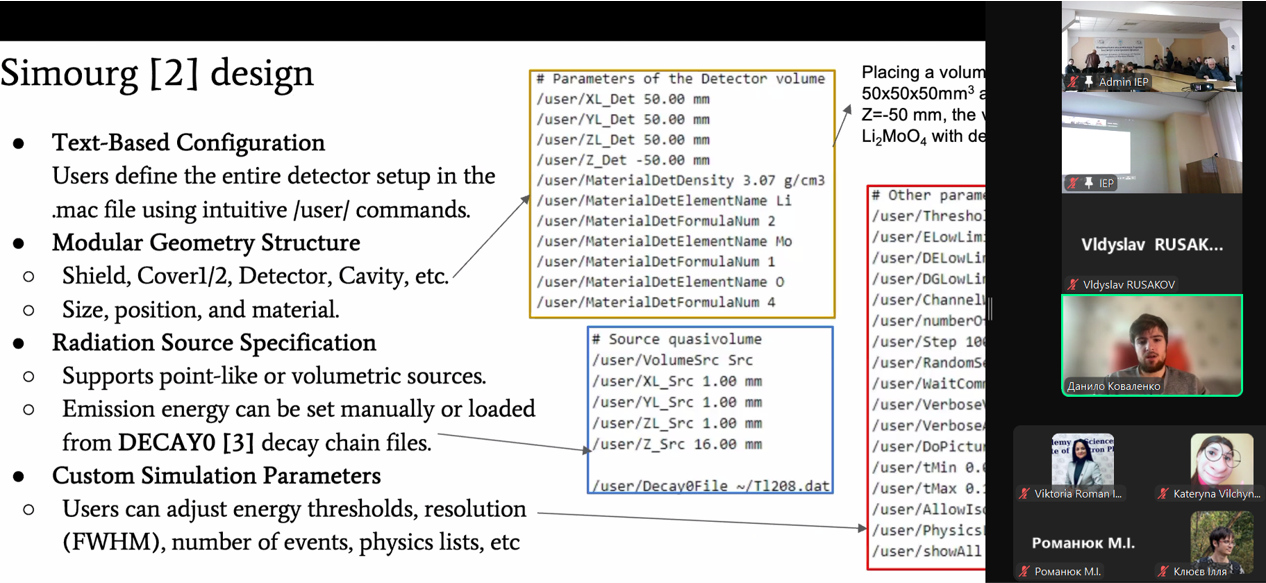Click the '/user/YL_Src 1.00 mm' line
The height and width of the screenshot is (583, 1266).
(675, 402)
